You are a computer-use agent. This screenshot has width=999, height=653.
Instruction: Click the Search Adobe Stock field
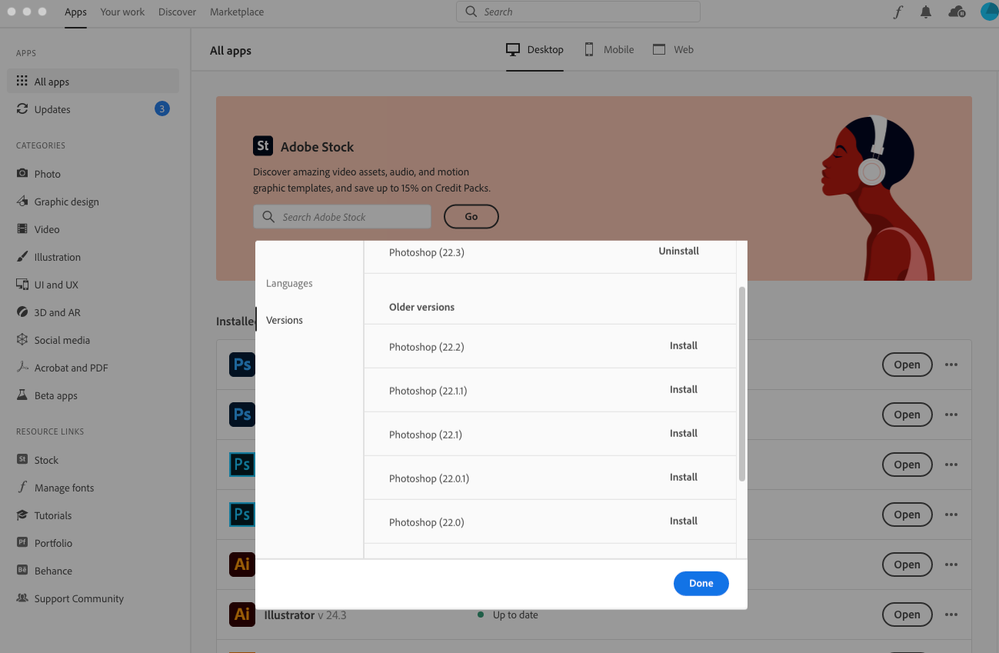pos(342,217)
